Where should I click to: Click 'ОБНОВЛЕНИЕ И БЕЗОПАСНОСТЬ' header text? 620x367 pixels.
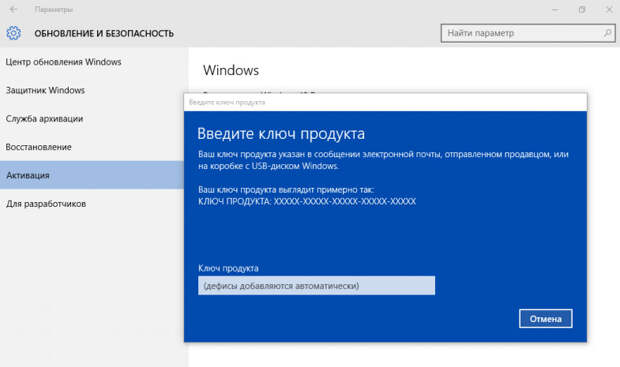(x=104, y=34)
